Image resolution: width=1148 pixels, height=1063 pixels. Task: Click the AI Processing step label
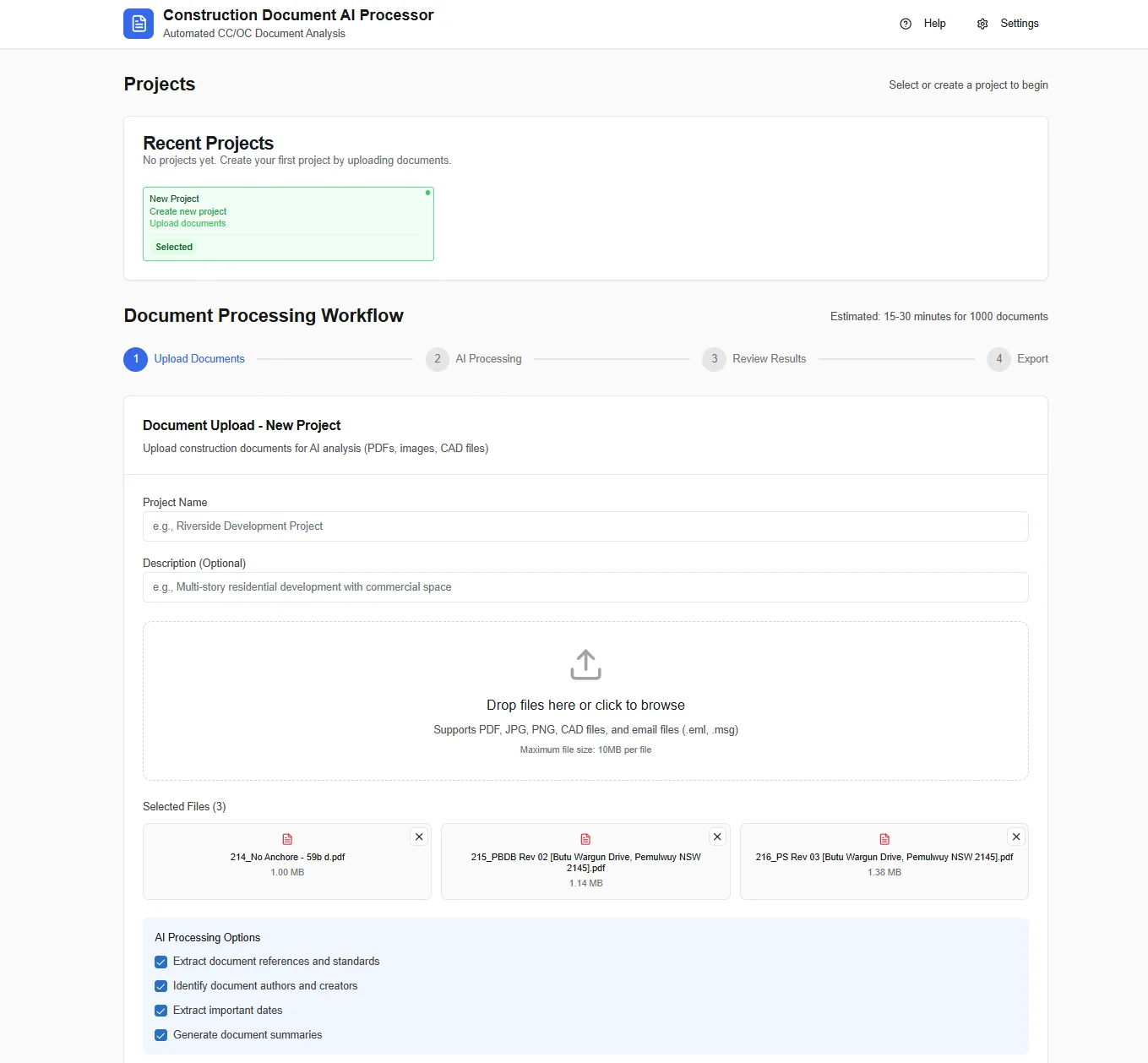[488, 359]
